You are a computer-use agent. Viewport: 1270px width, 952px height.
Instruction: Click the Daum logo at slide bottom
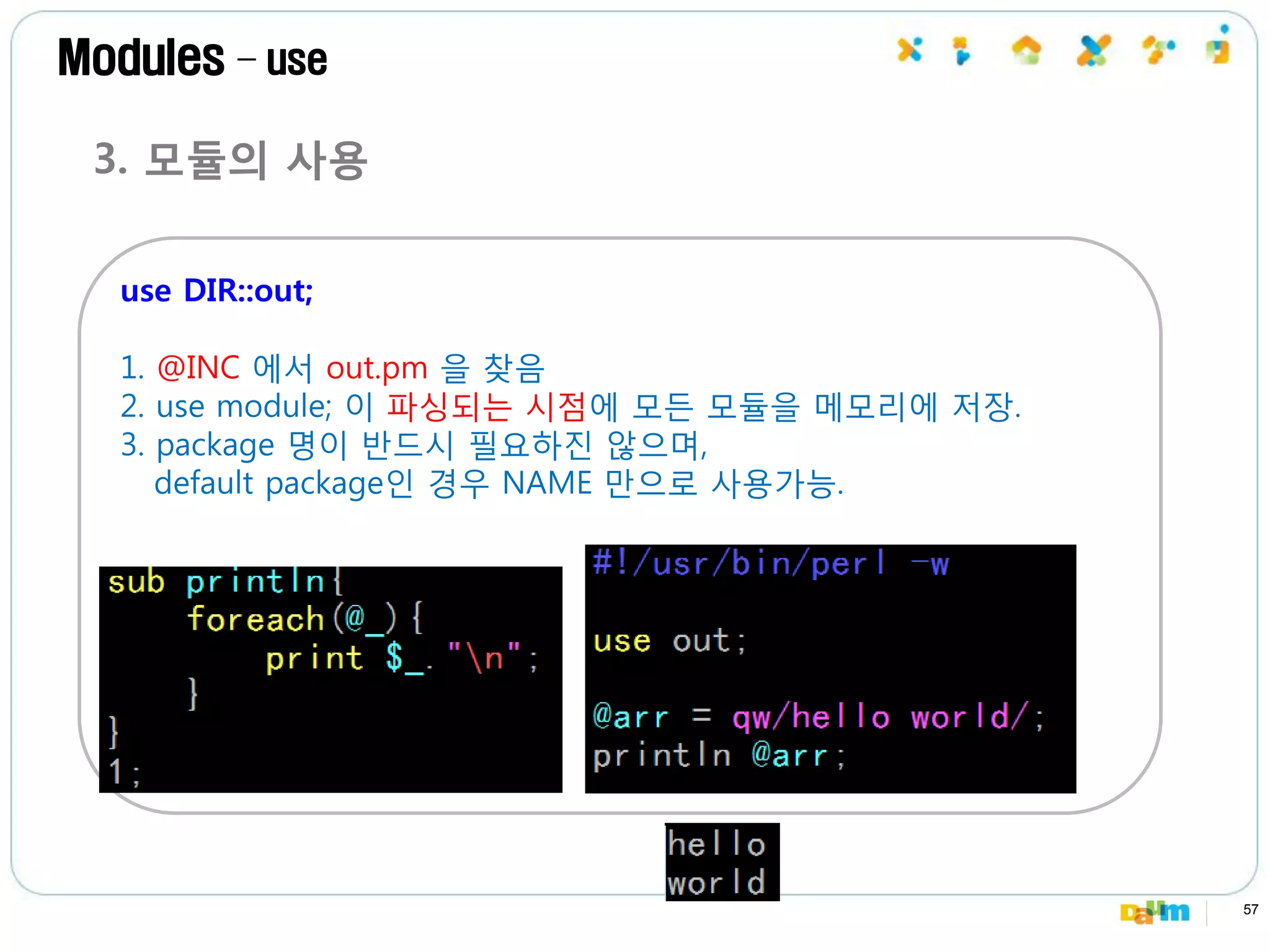tap(1155, 912)
